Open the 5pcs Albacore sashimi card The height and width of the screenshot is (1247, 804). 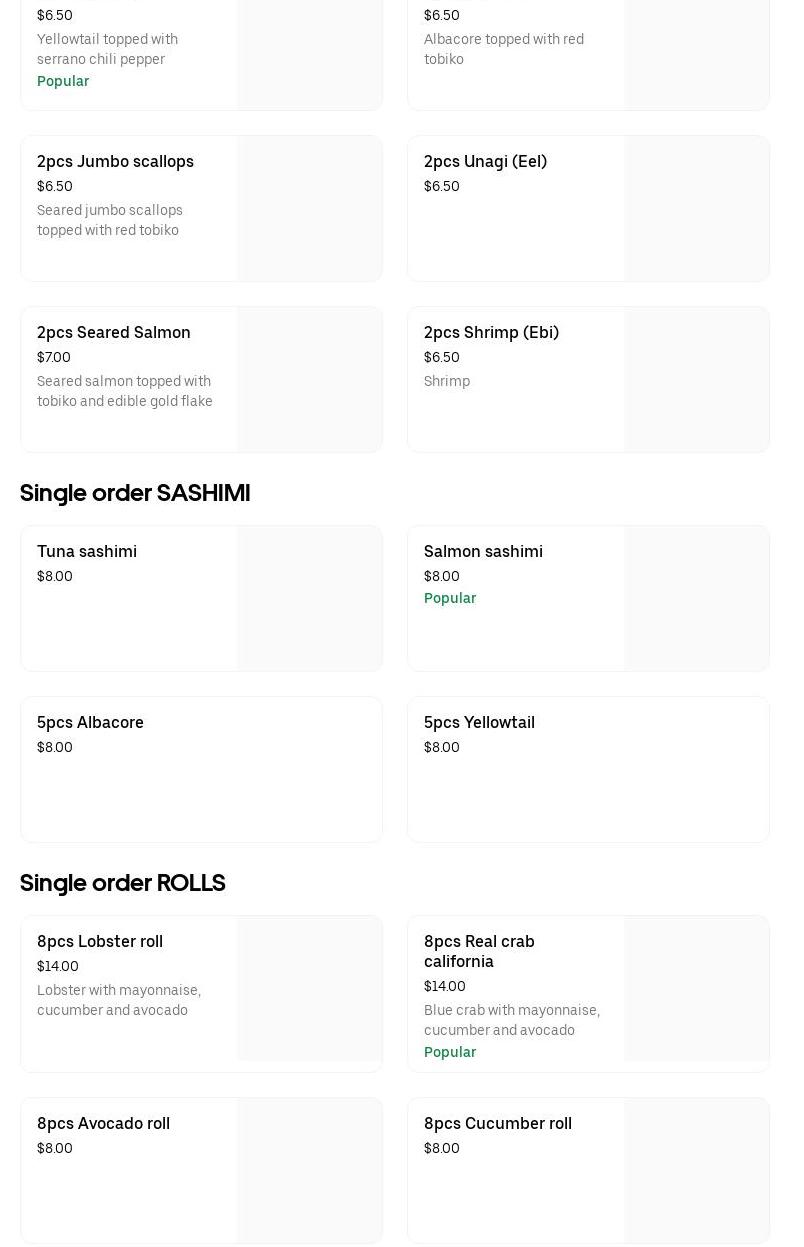click(x=201, y=769)
